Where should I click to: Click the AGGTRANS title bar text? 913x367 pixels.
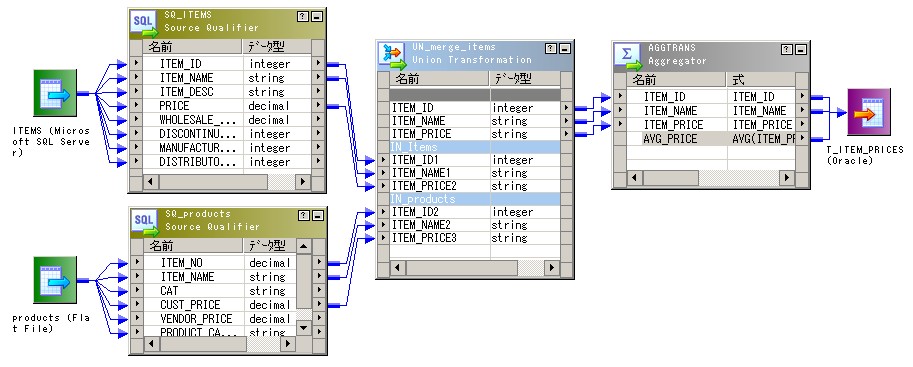point(671,48)
